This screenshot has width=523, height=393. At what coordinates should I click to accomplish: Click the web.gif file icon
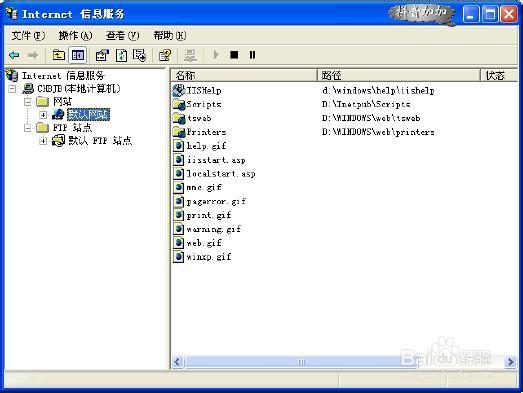coord(179,243)
